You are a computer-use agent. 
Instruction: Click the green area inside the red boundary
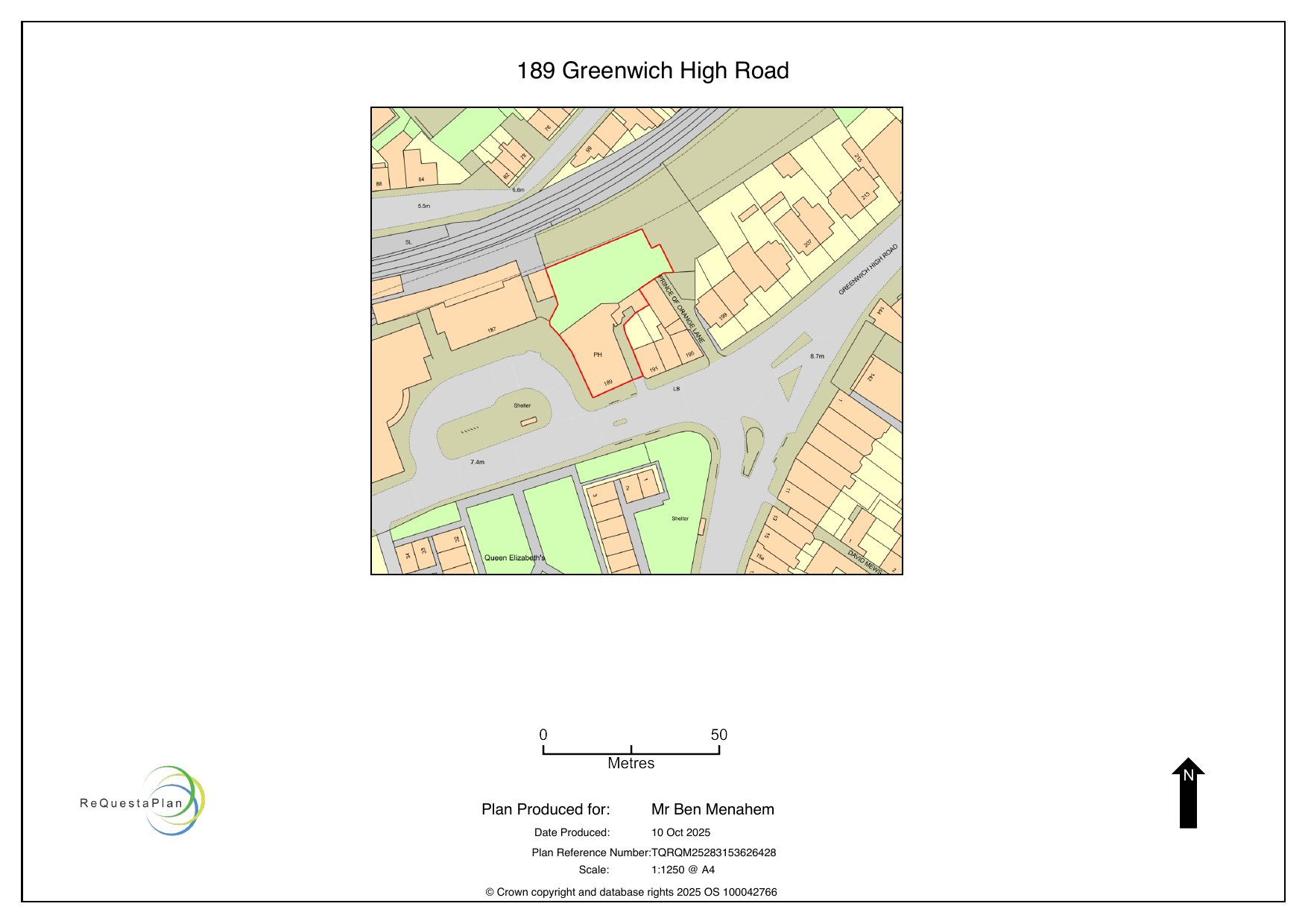605,276
